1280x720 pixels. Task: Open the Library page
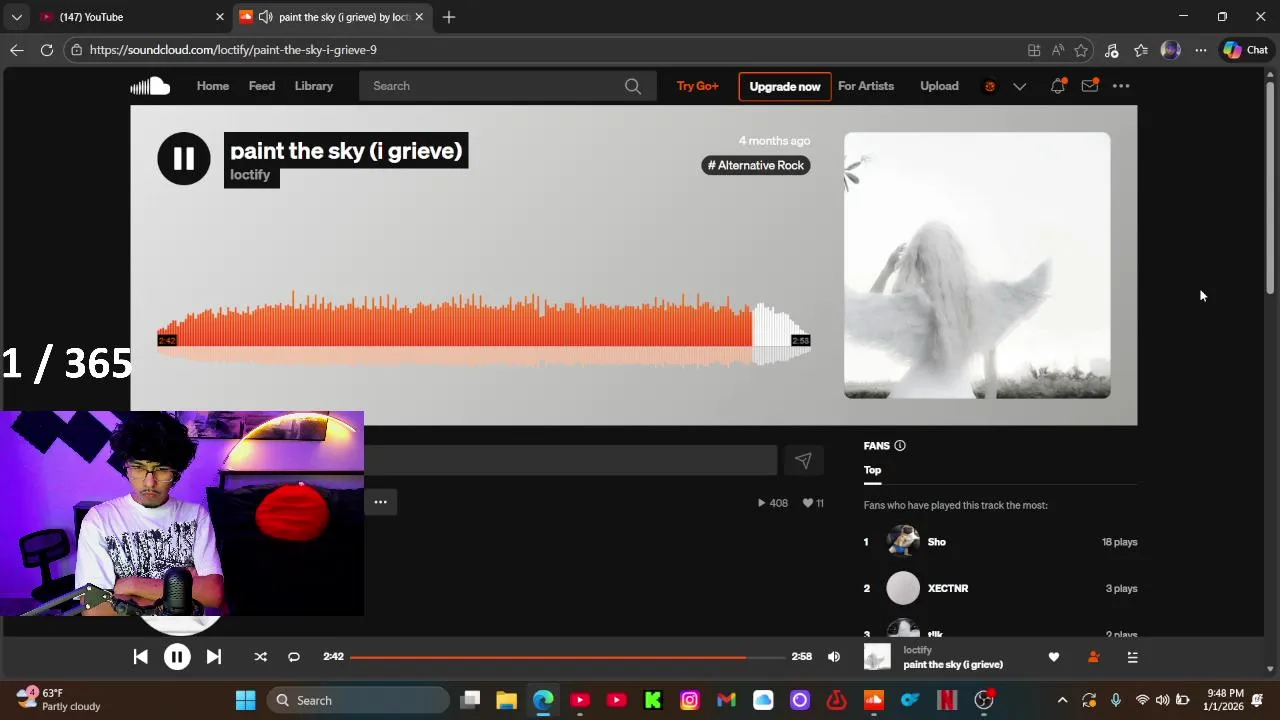314,86
